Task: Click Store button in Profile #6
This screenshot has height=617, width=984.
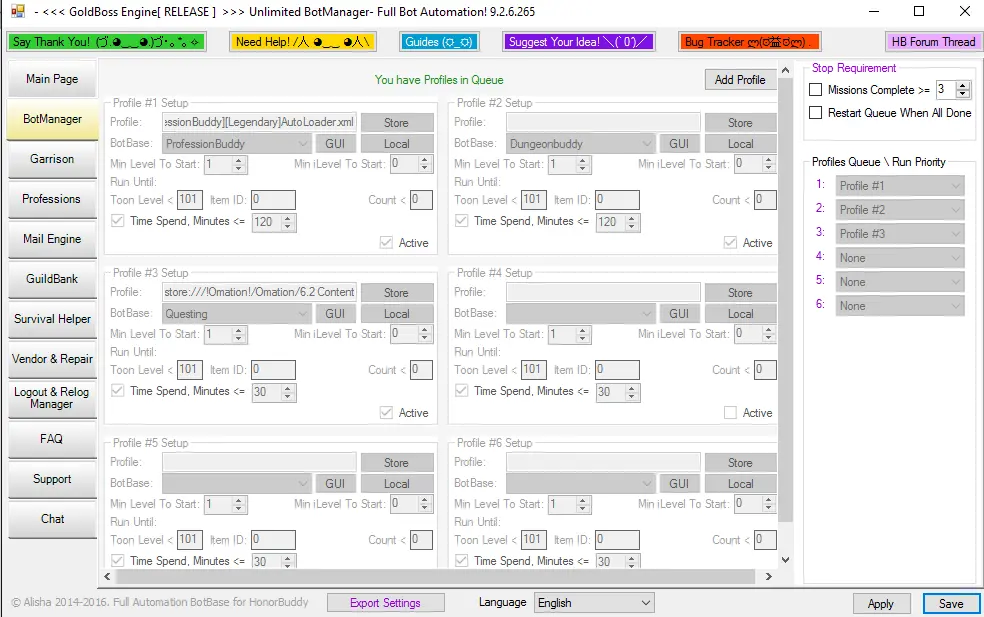Action: click(741, 463)
